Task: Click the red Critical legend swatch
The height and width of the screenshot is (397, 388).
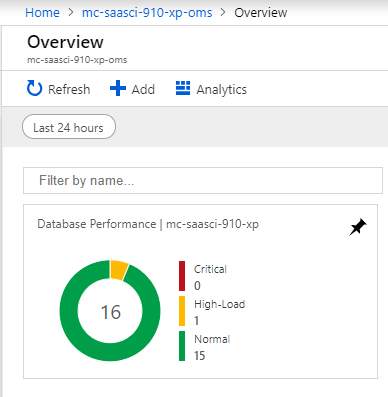Action: click(182, 276)
